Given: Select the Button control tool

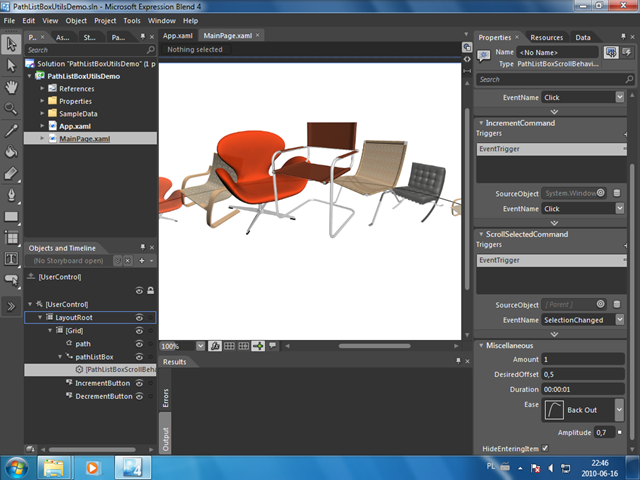Looking at the screenshot, I should (x=11, y=280).
